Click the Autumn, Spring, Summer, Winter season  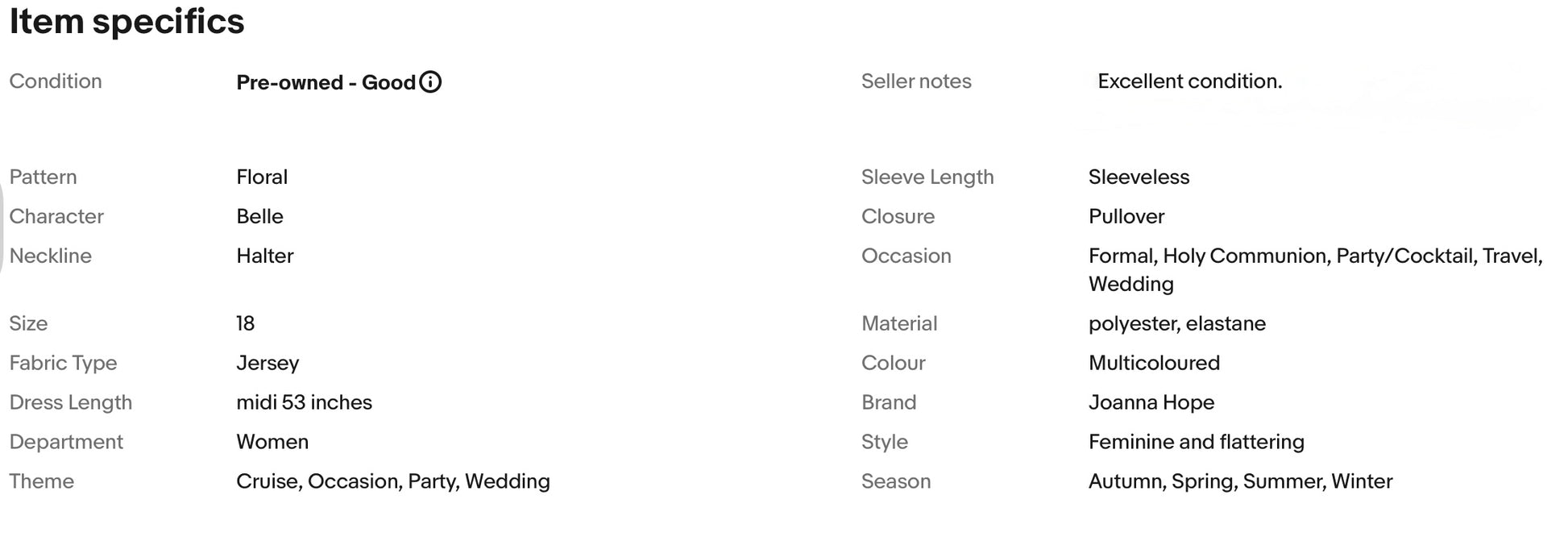click(1240, 481)
